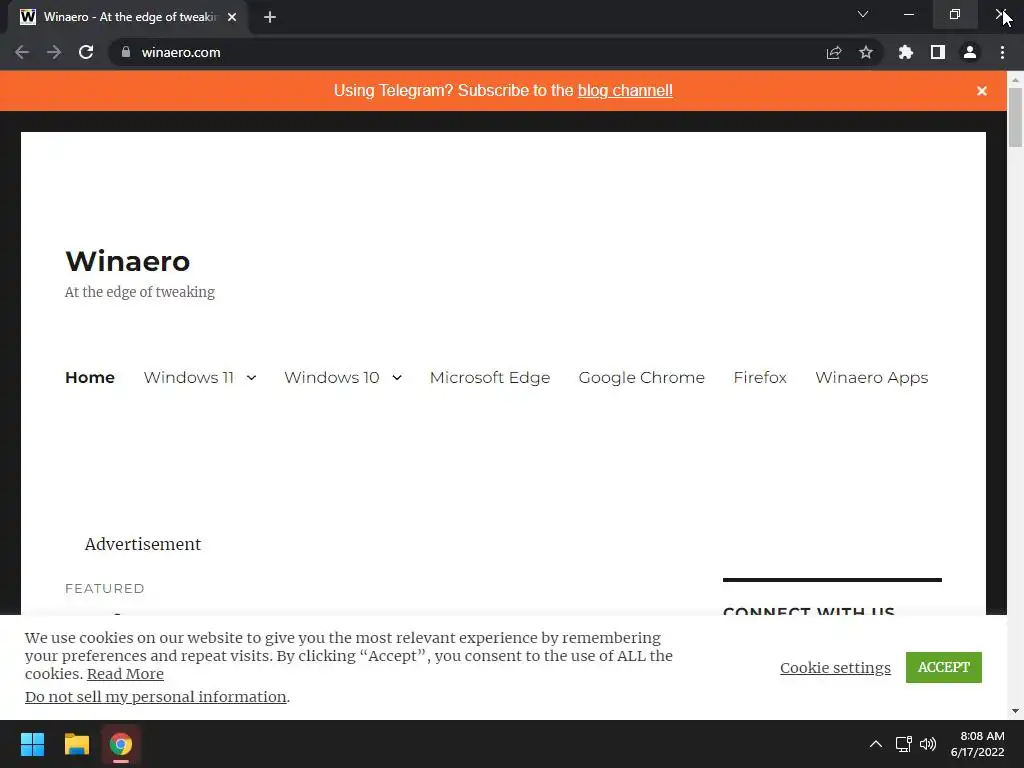
Task: Click Chrome taskbar icon
Action: (121, 744)
